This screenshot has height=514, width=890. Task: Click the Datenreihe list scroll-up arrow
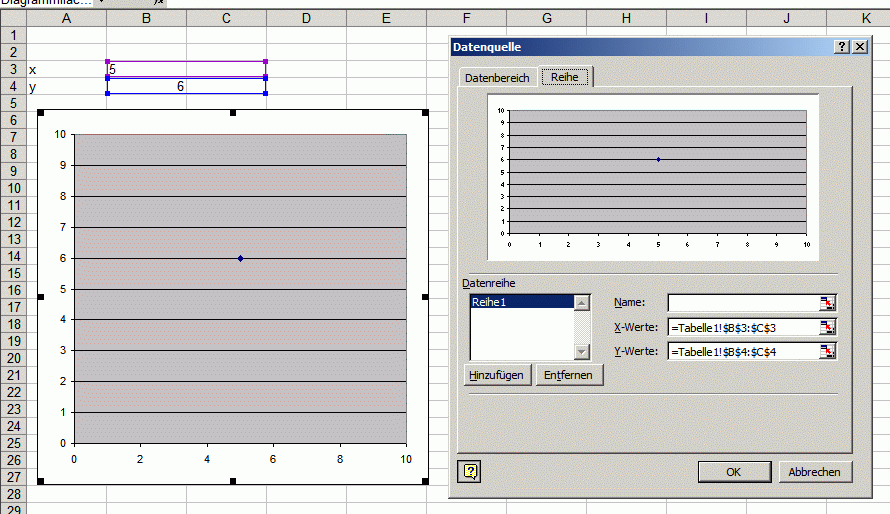pos(582,303)
